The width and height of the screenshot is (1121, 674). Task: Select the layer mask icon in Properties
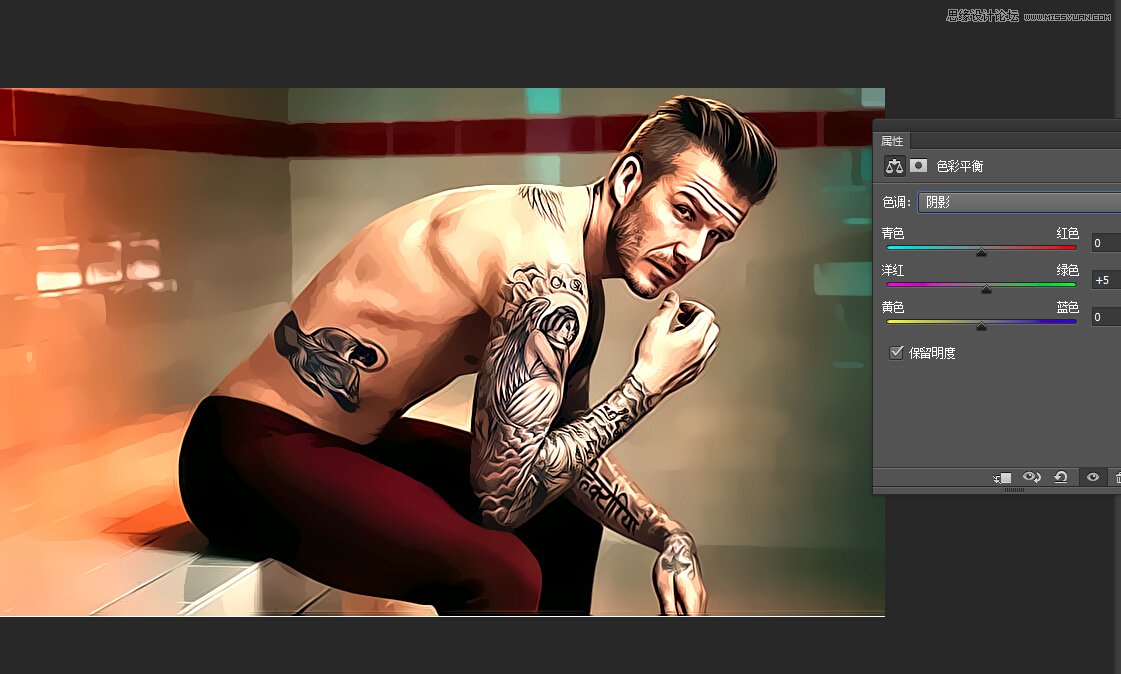(x=918, y=166)
